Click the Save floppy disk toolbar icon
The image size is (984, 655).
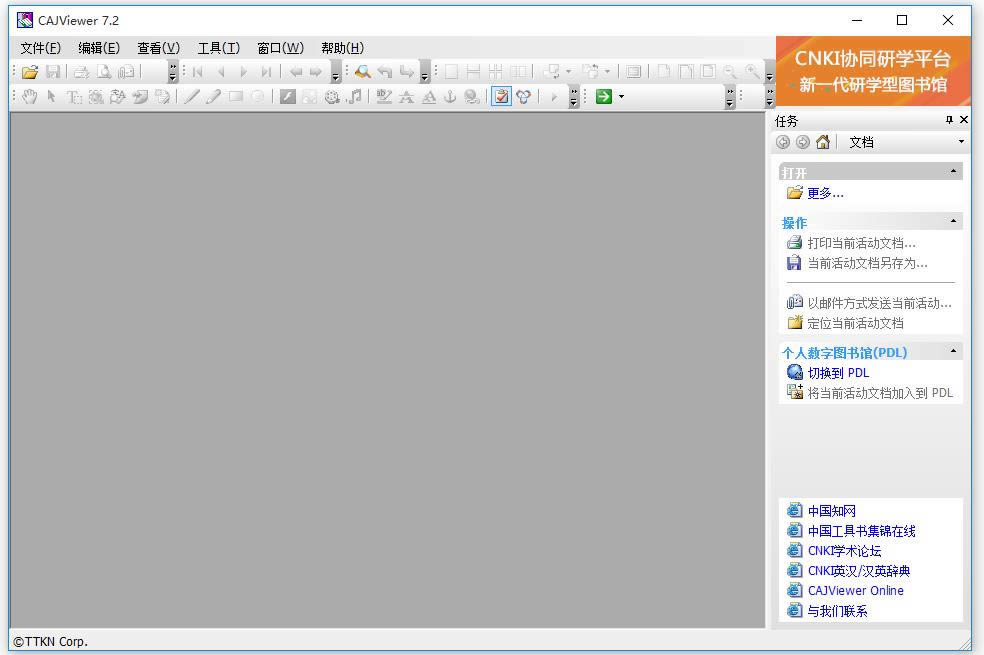tap(53, 72)
